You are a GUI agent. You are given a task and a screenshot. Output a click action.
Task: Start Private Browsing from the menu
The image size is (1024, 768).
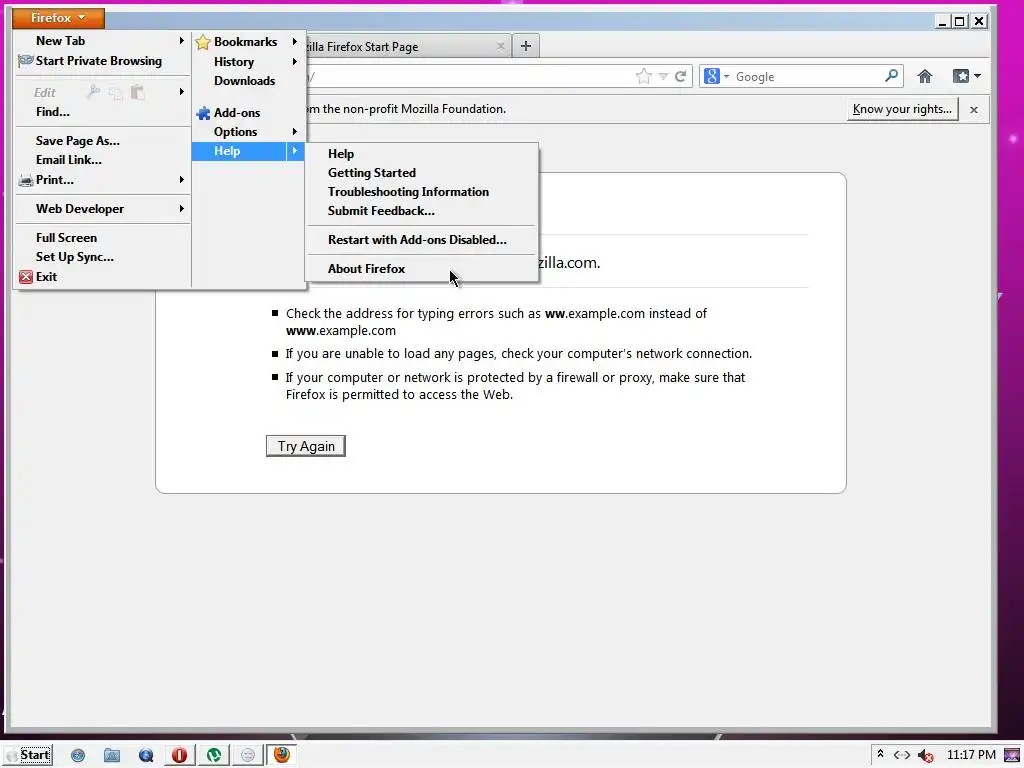coord(99,61)
